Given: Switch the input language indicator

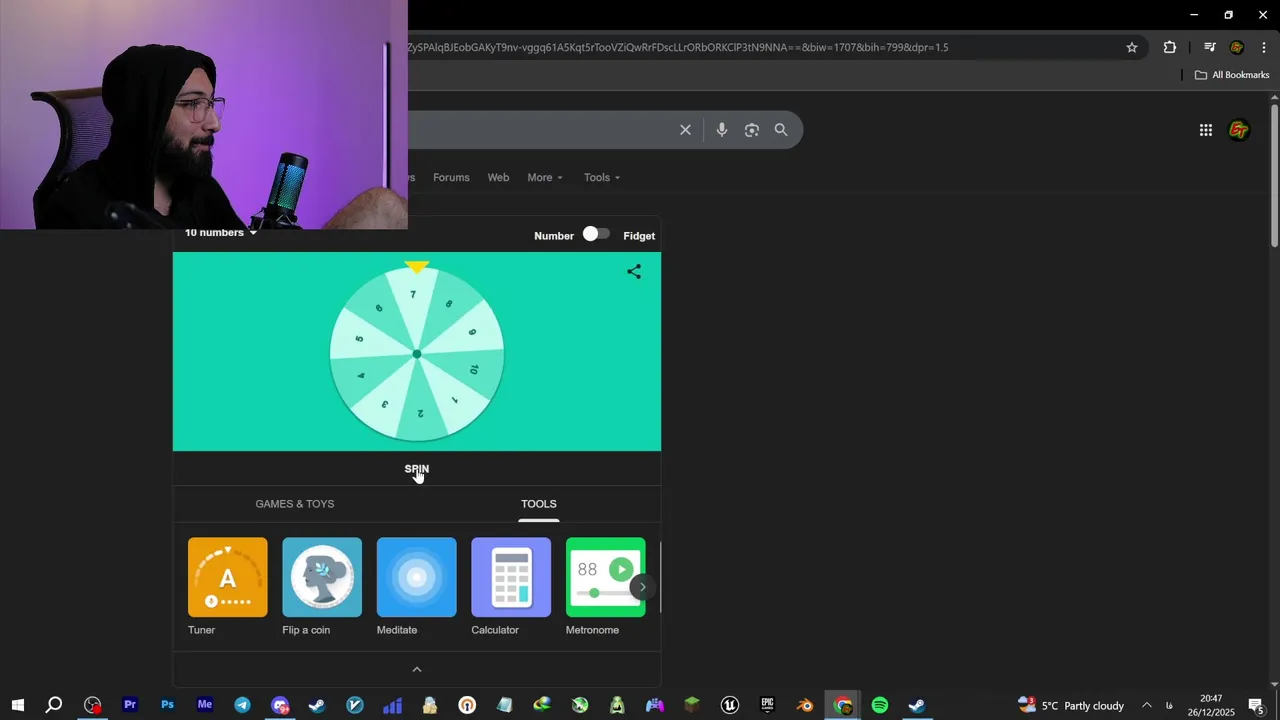Looking at the screenshot, I should pyautogui.click(x=1169, y=705).
